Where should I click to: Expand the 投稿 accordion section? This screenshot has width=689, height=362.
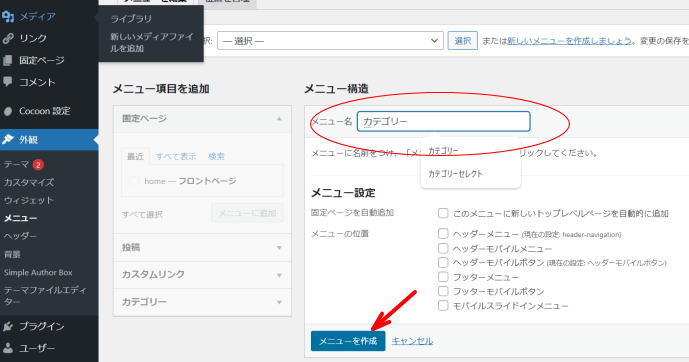pos(202,248)
